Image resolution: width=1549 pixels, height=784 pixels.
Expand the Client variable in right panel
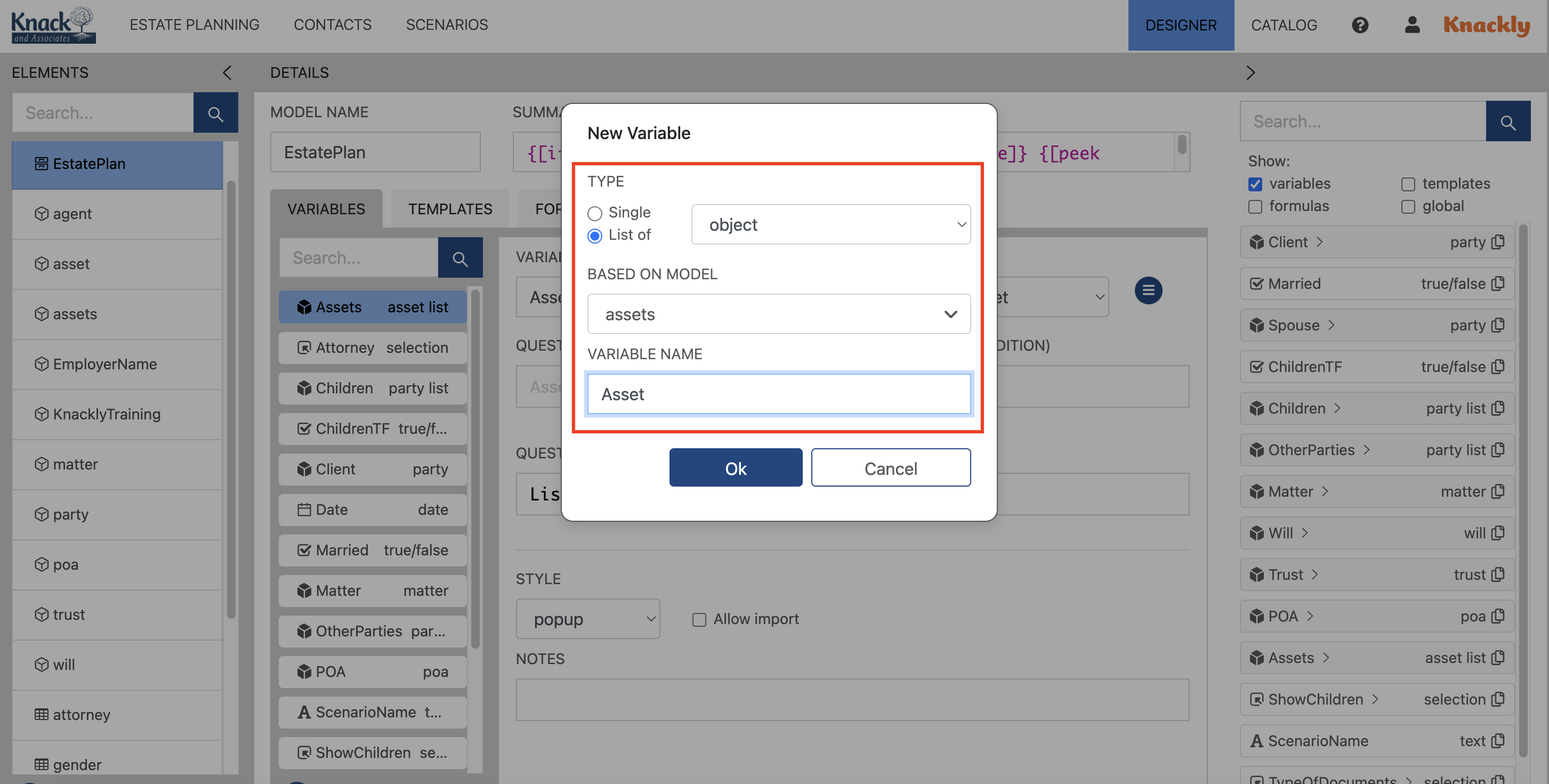tap(1320, 243)
